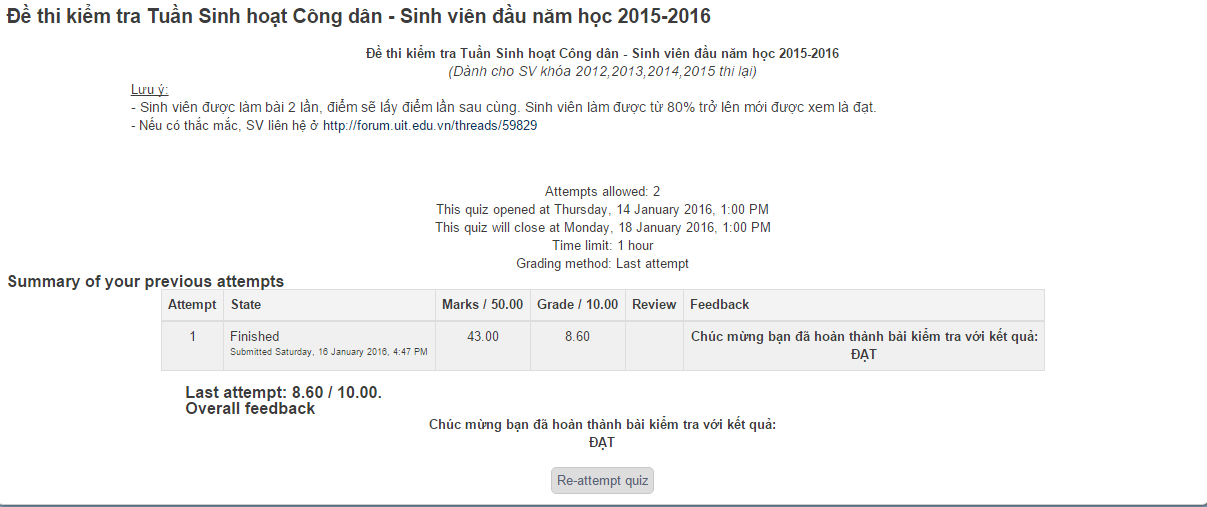Image resolution: width=1207 pixels, height=507 pixels.
Task: Click the State column header
Action: pyautogui.click(x=246, y=304)
